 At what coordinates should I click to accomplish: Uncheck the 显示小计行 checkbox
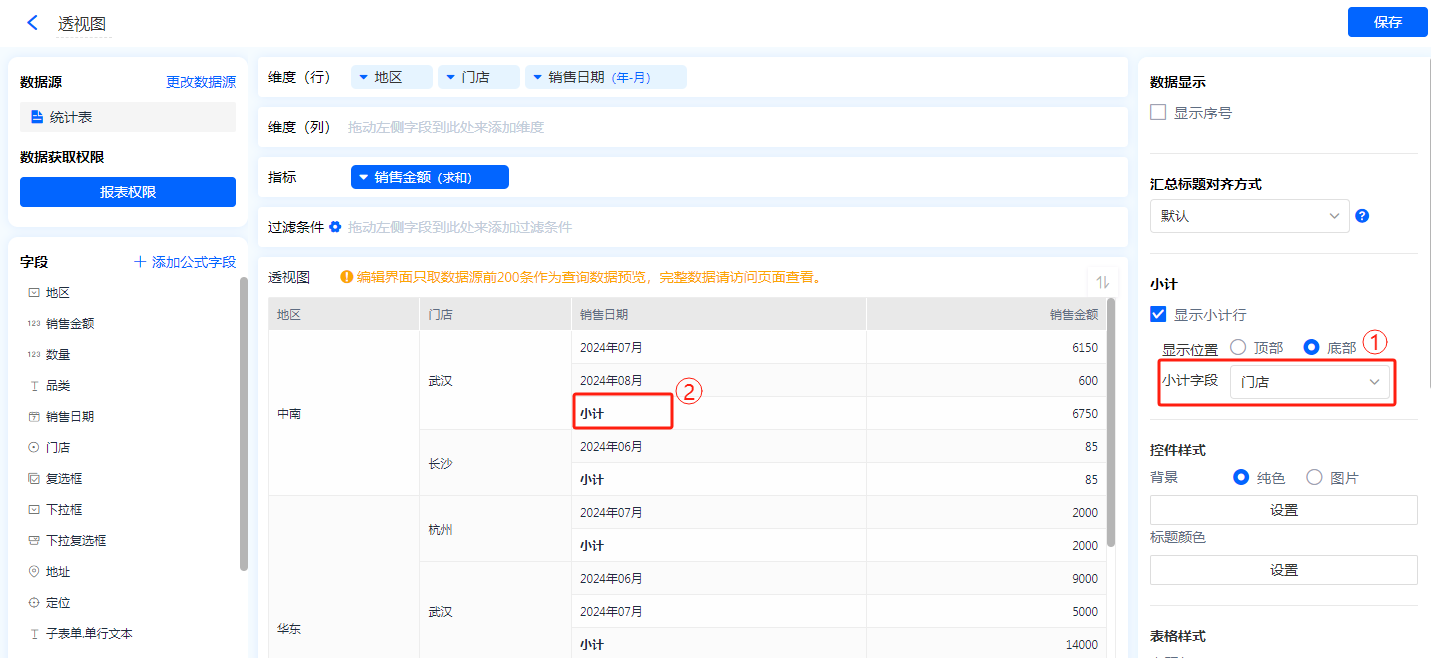coord(1158,315)
